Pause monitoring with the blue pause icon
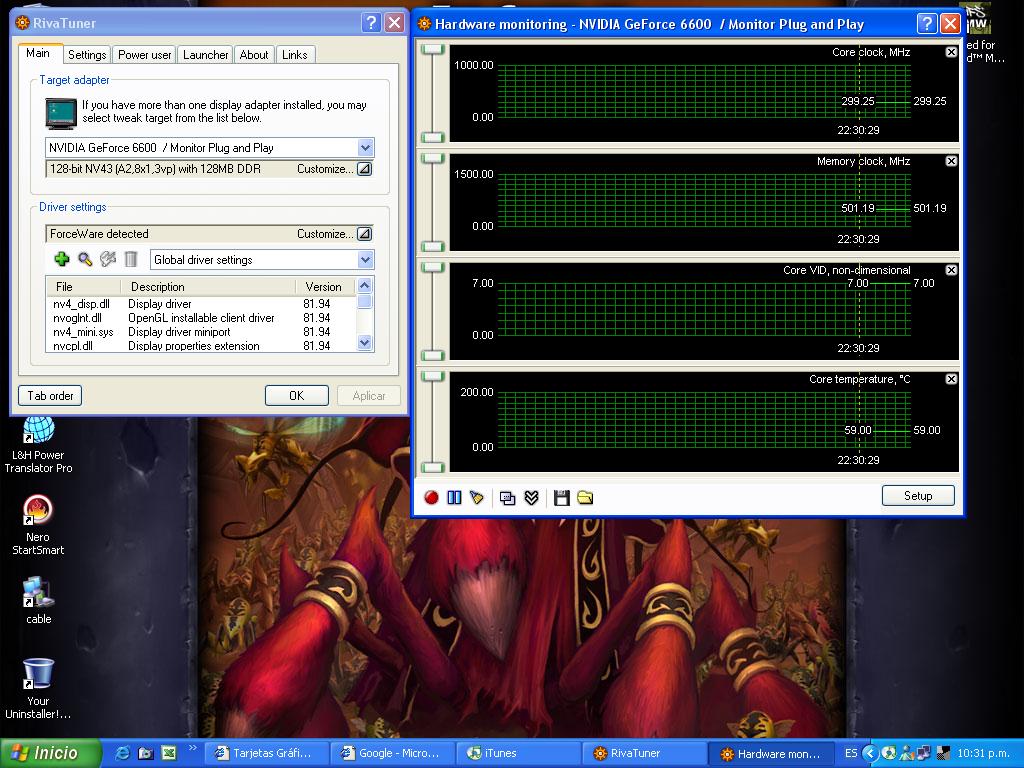This screenshot has height=768, width=1024. coord(454,497)
